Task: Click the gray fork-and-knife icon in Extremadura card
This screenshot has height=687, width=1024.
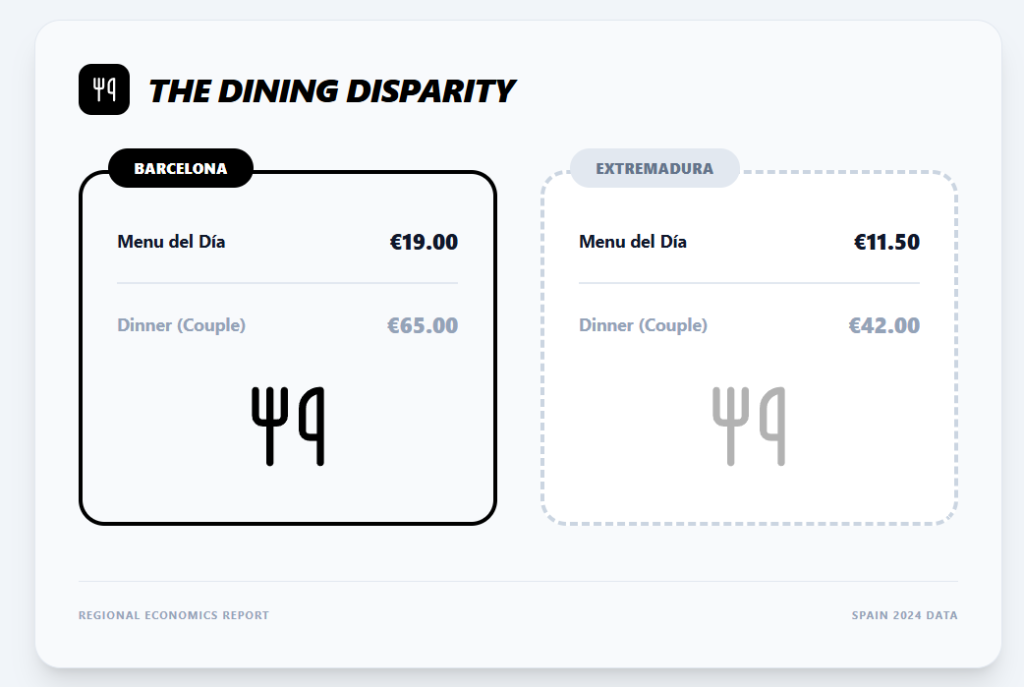Action: click(x=749, y=426)
